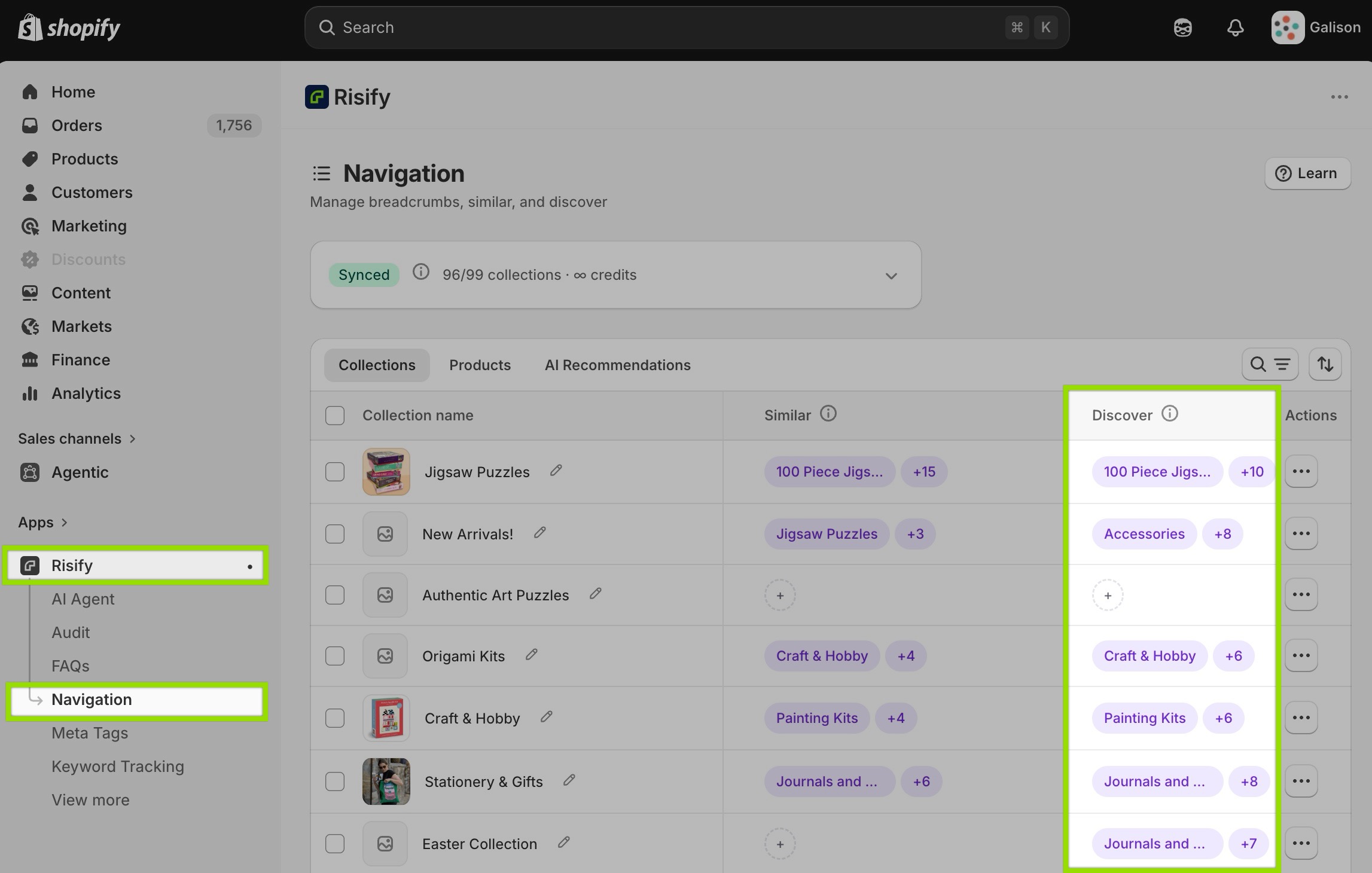The height and width of the screenshot is (873, 1372).
Task: Check the Easter Collection row checkbox
Action: (x=335, y=844)
